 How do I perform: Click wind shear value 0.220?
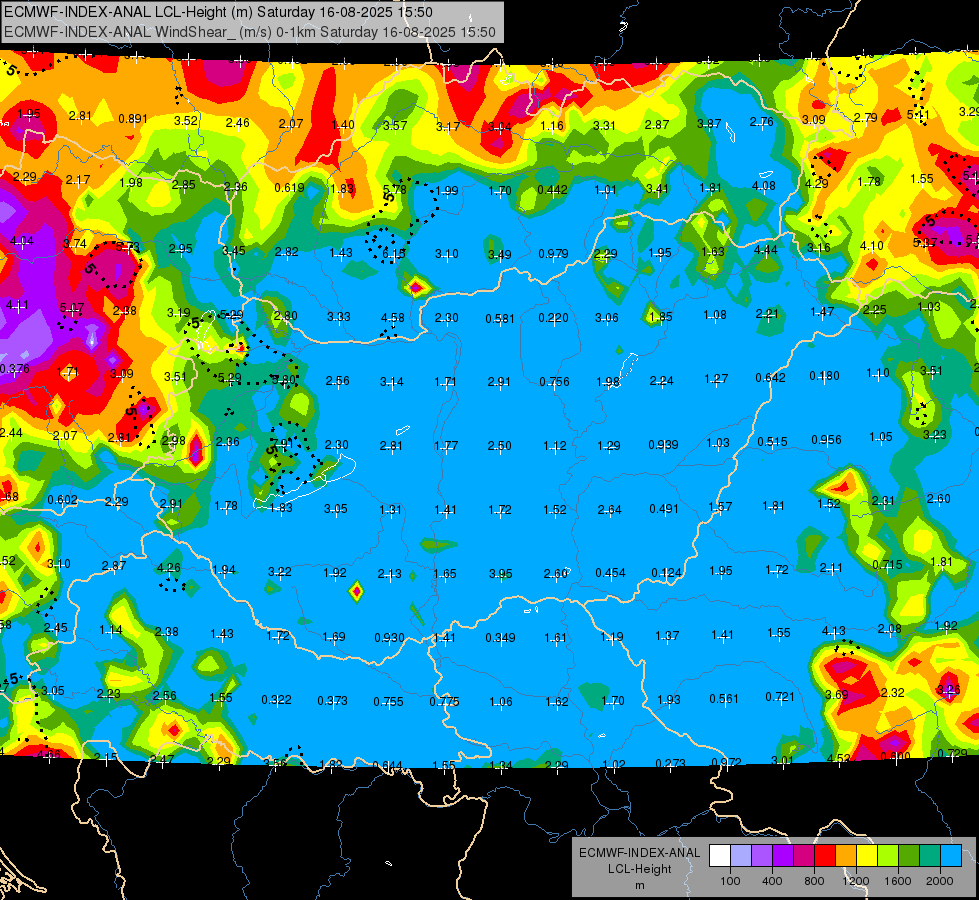point(553,318)
